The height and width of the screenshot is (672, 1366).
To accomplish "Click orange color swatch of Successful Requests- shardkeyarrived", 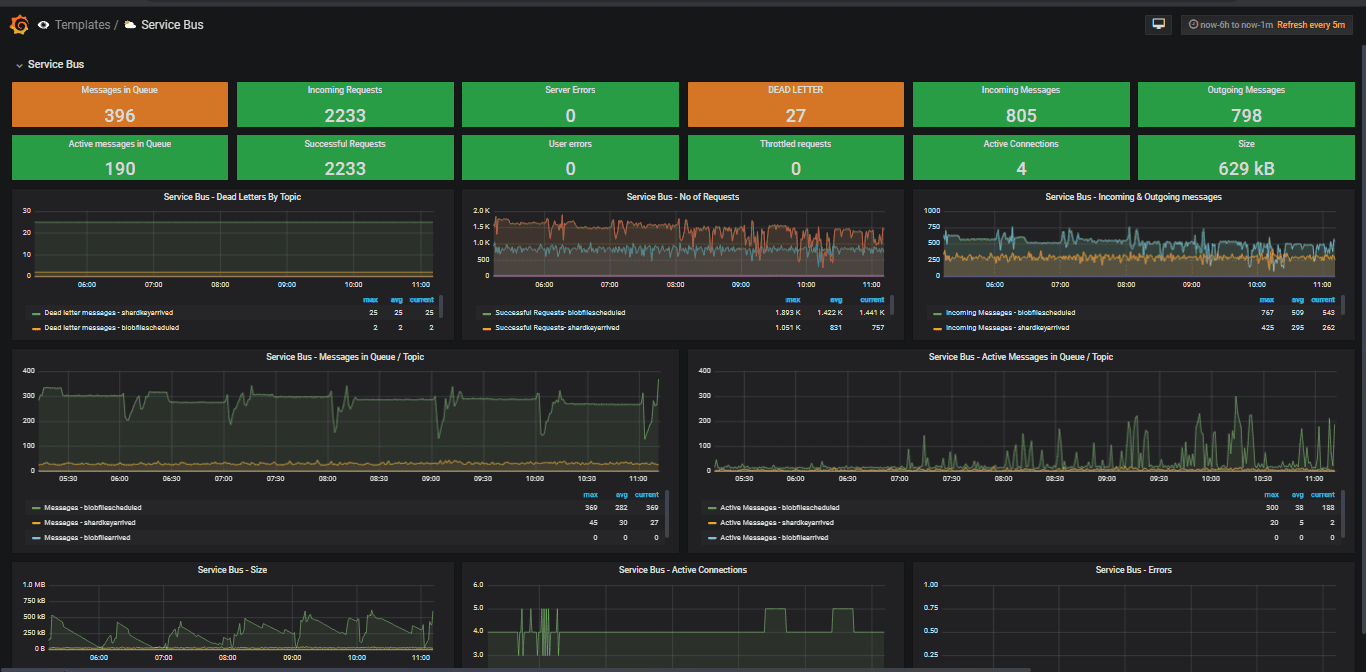I will click(487, 327).
